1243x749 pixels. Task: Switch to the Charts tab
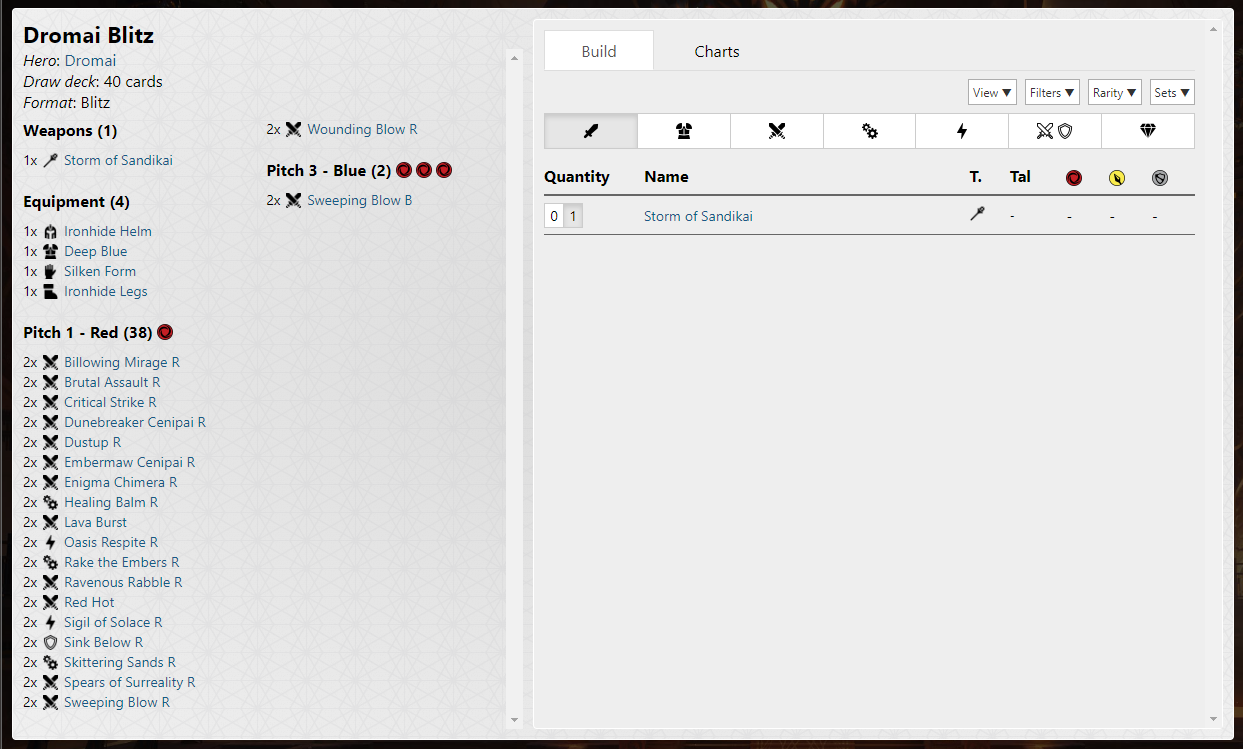coord(717,51)
